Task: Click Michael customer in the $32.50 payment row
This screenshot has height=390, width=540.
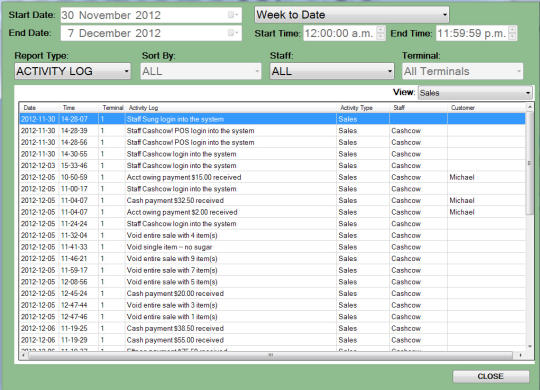Action: tap(462, 201)
